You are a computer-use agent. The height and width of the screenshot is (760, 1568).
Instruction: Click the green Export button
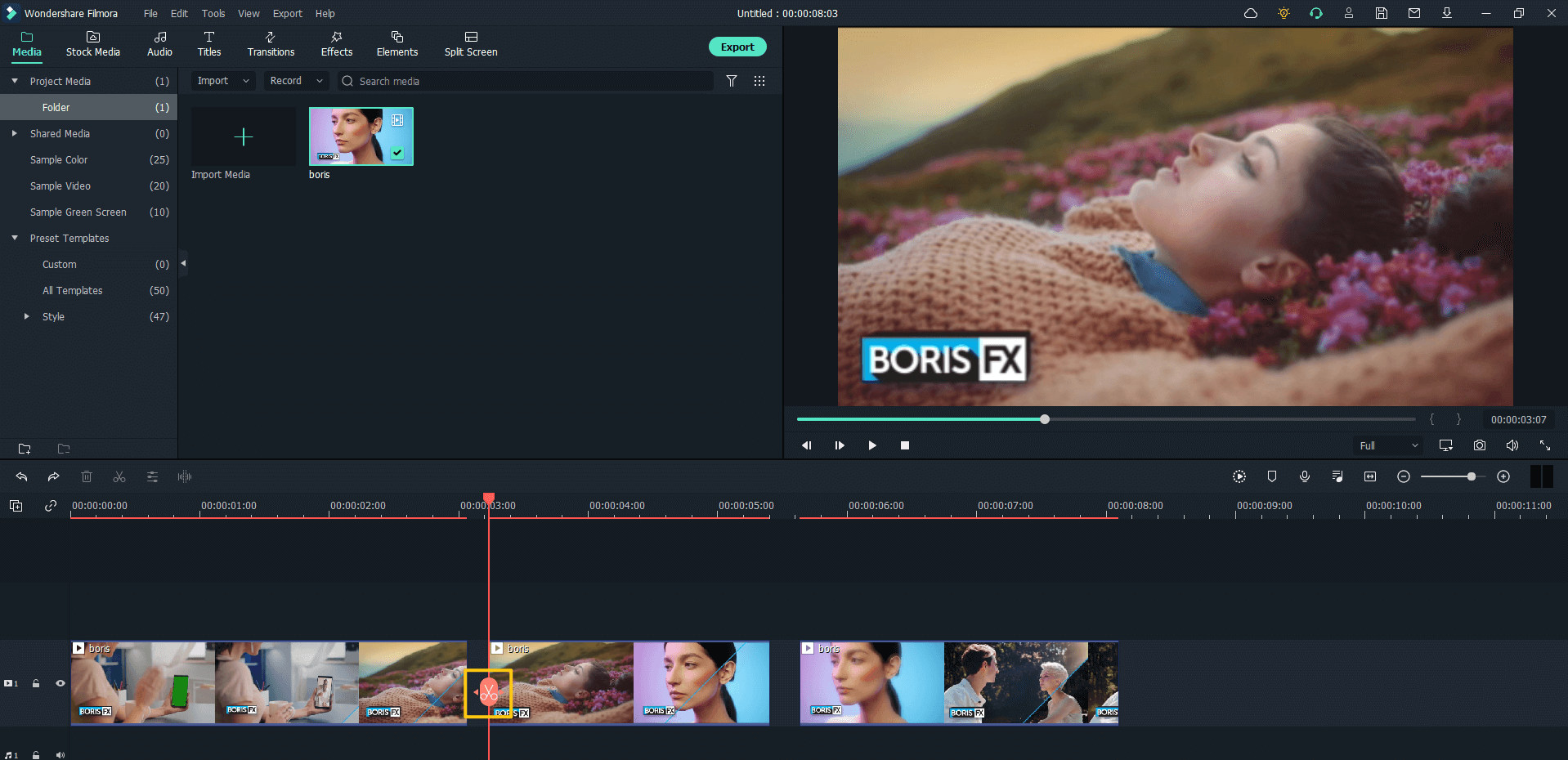click(x=737, y=47)
